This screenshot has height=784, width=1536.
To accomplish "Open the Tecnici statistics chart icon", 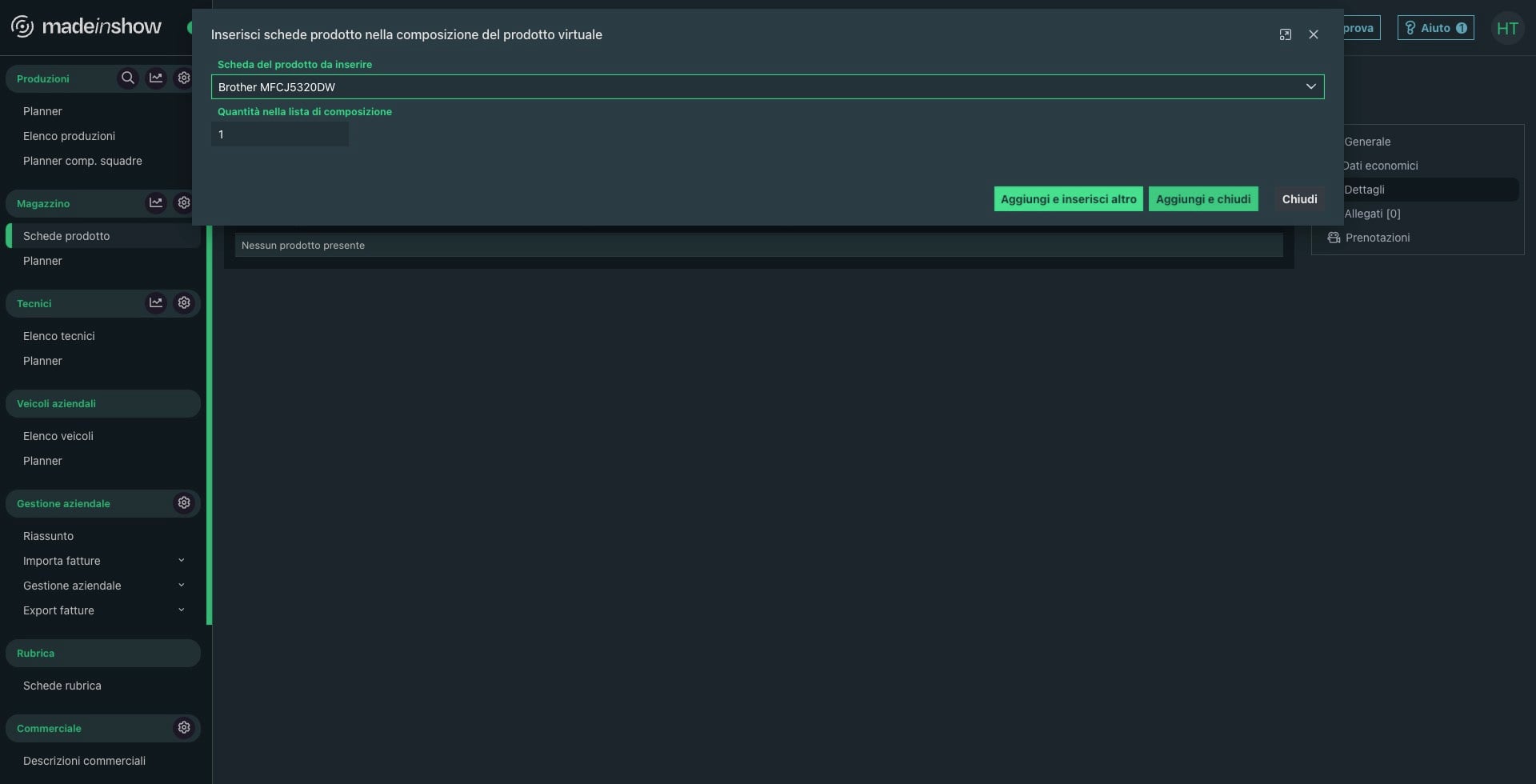I will (x=156, y=303).
